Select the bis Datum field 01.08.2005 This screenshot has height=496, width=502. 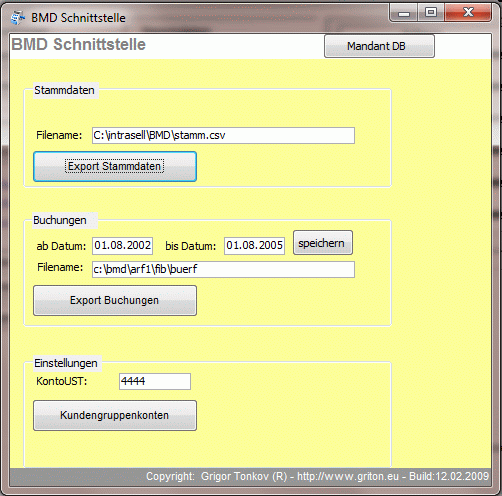pyautogui.click(x=254, y=246)
